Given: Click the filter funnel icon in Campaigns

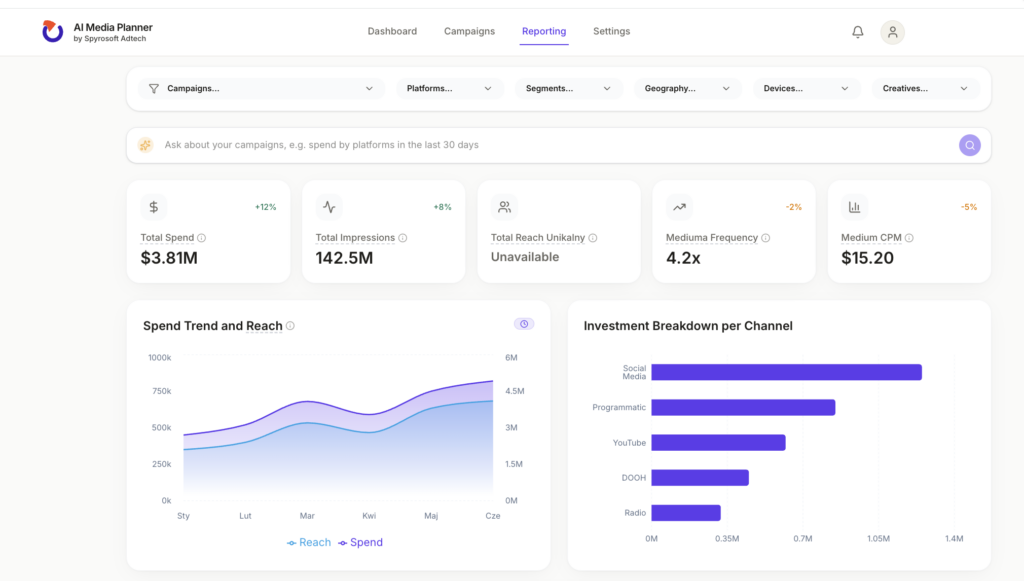Looking at the screenshot, I should click(153, 89).
